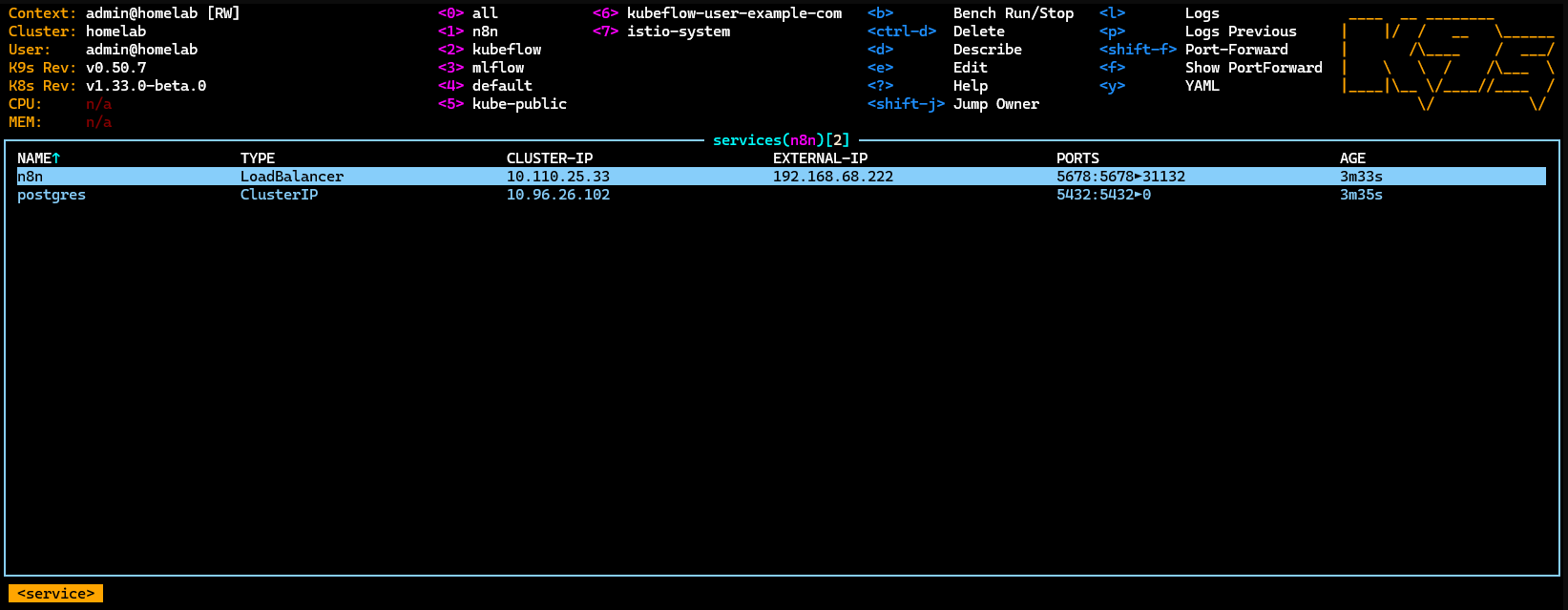1568x610 pixels.
Task: Select namespace shortcut <5> kube-public
Action: (x=502, y=104)
